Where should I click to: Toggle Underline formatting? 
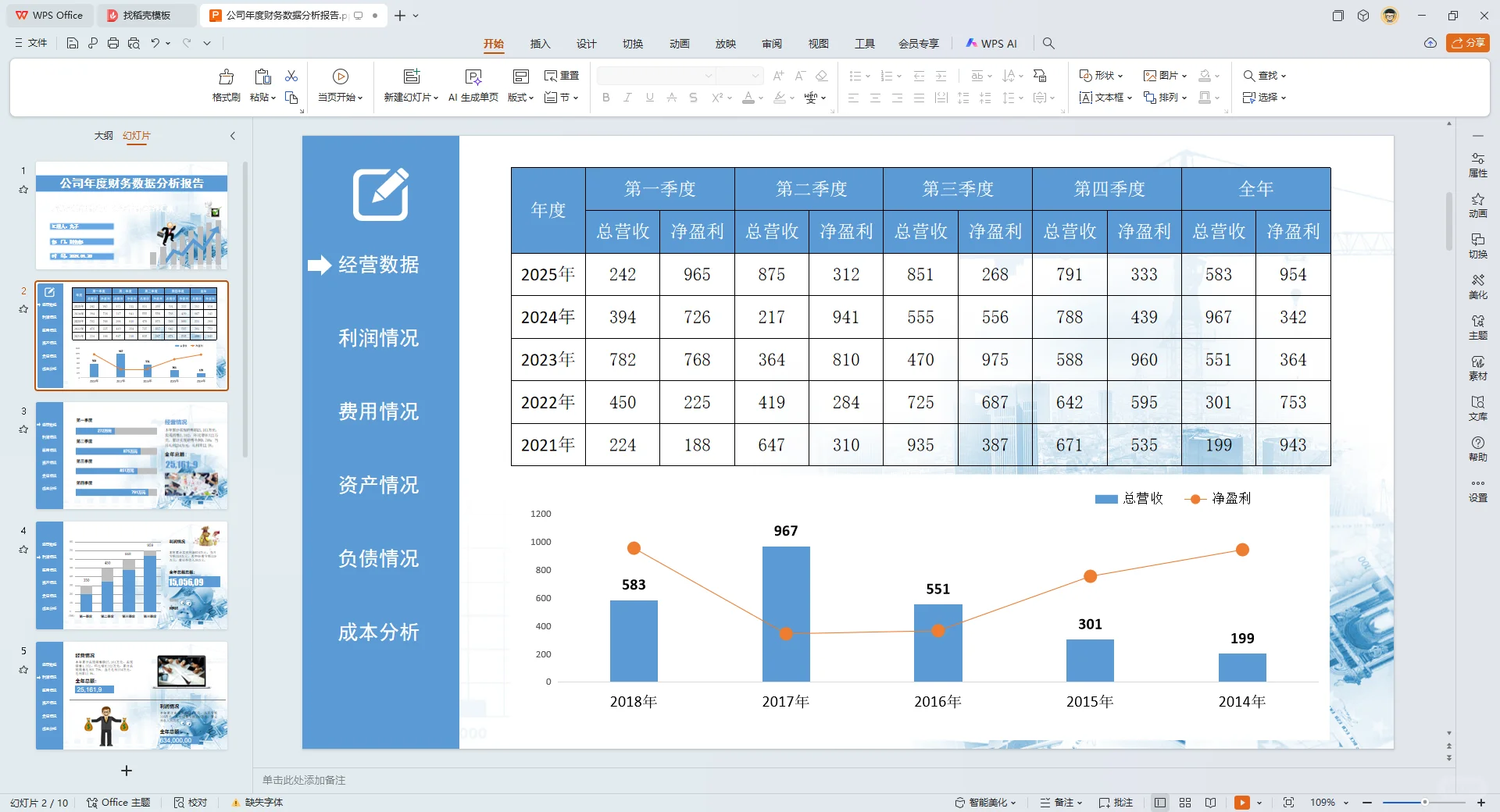point(649,98)
